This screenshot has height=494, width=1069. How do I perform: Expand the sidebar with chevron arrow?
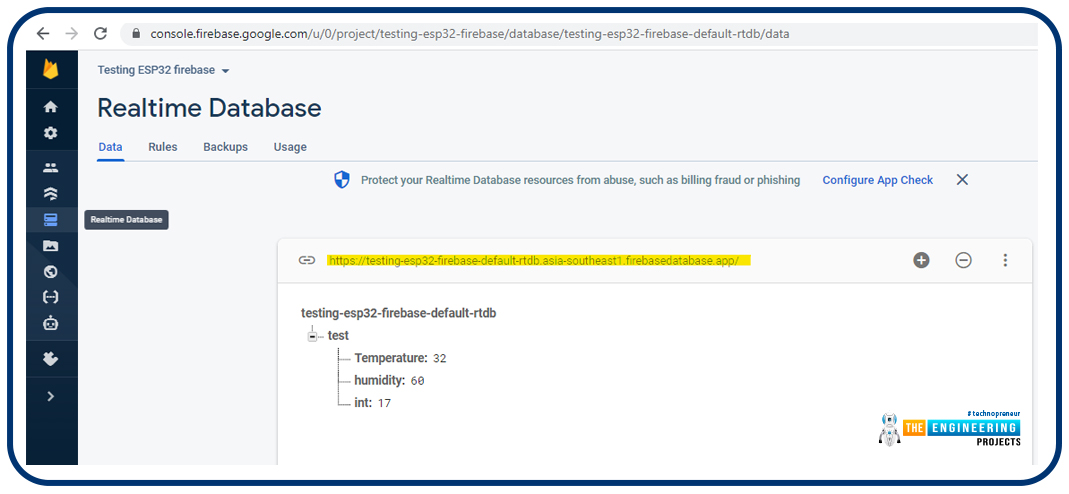(51, 396)
